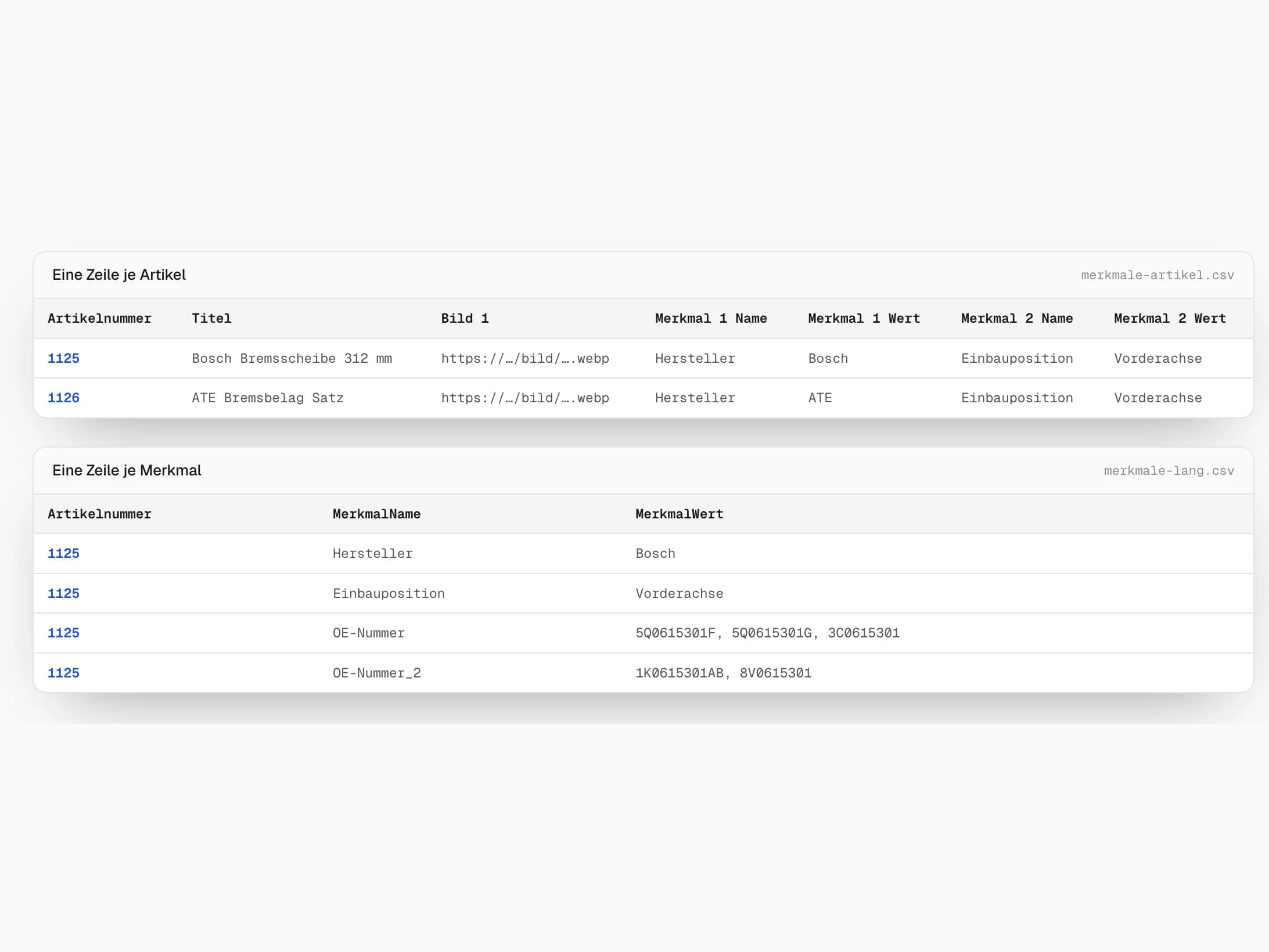This screenshot has height=952, width=1269.
Task: Click 'Einbauposition' in the article 1126 row
Action: tap(1017, 398)
